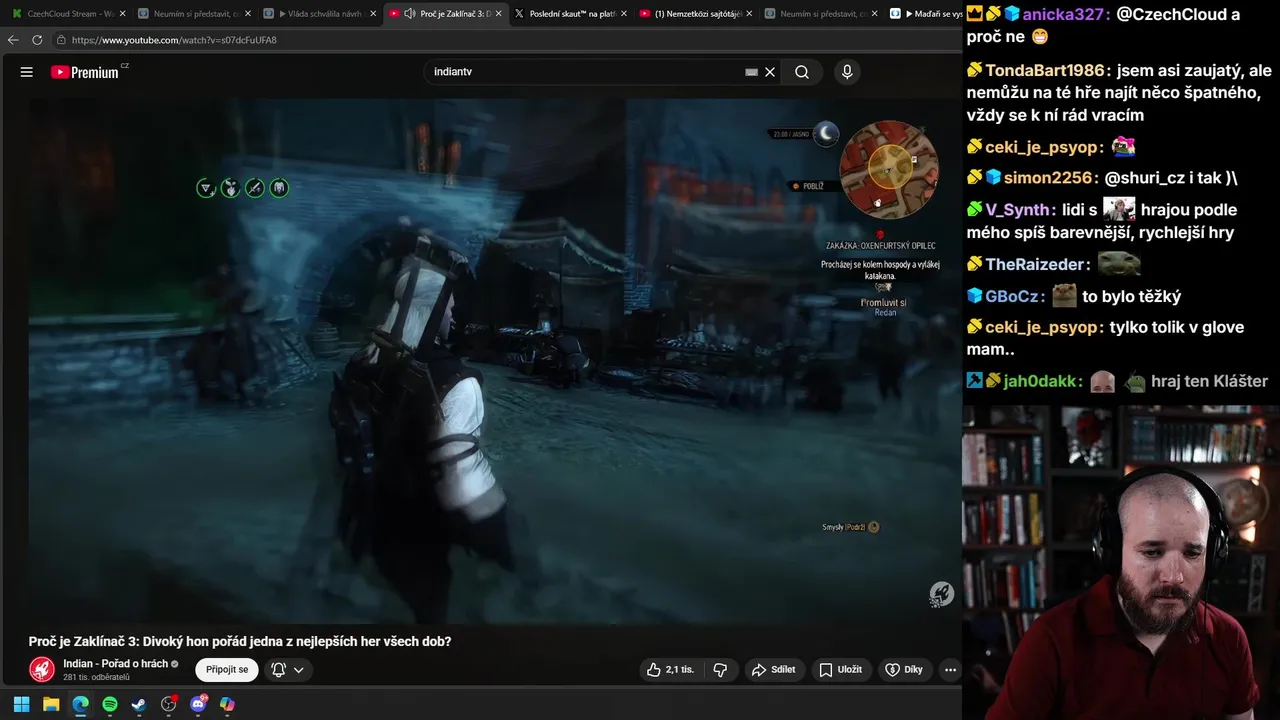The image size is (1280, 720).
Task: Open Spotify from taskbar
Action: click(110, 704)
